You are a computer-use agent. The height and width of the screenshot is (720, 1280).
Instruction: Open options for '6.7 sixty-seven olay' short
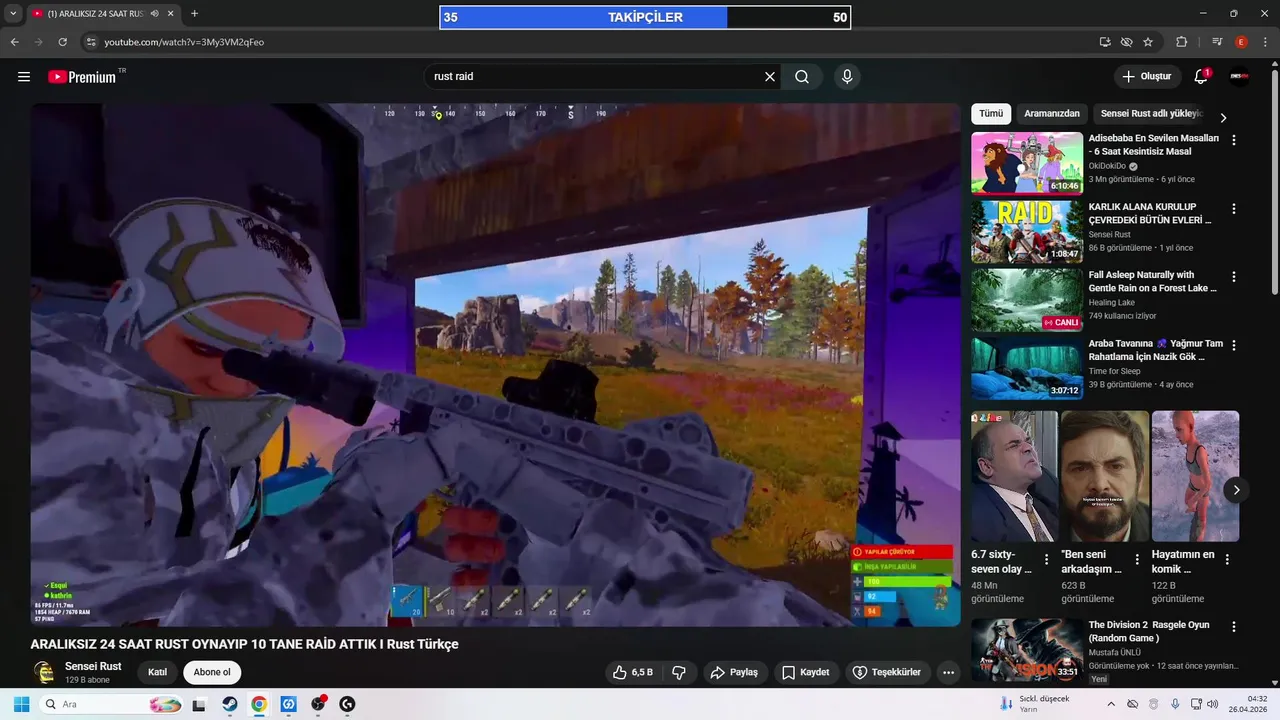pos(1047,560)
